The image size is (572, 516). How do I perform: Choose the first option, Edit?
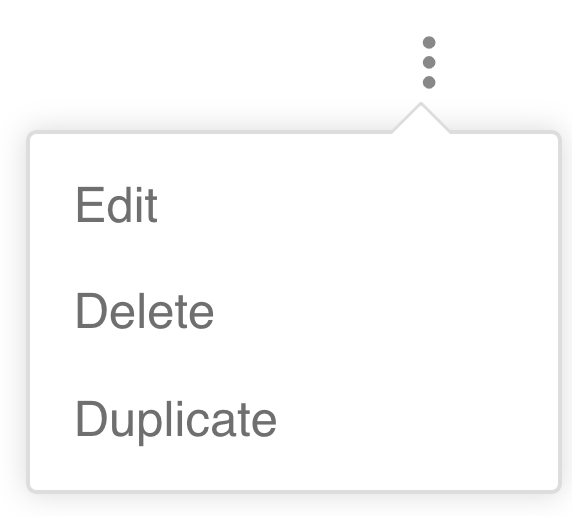117,204
